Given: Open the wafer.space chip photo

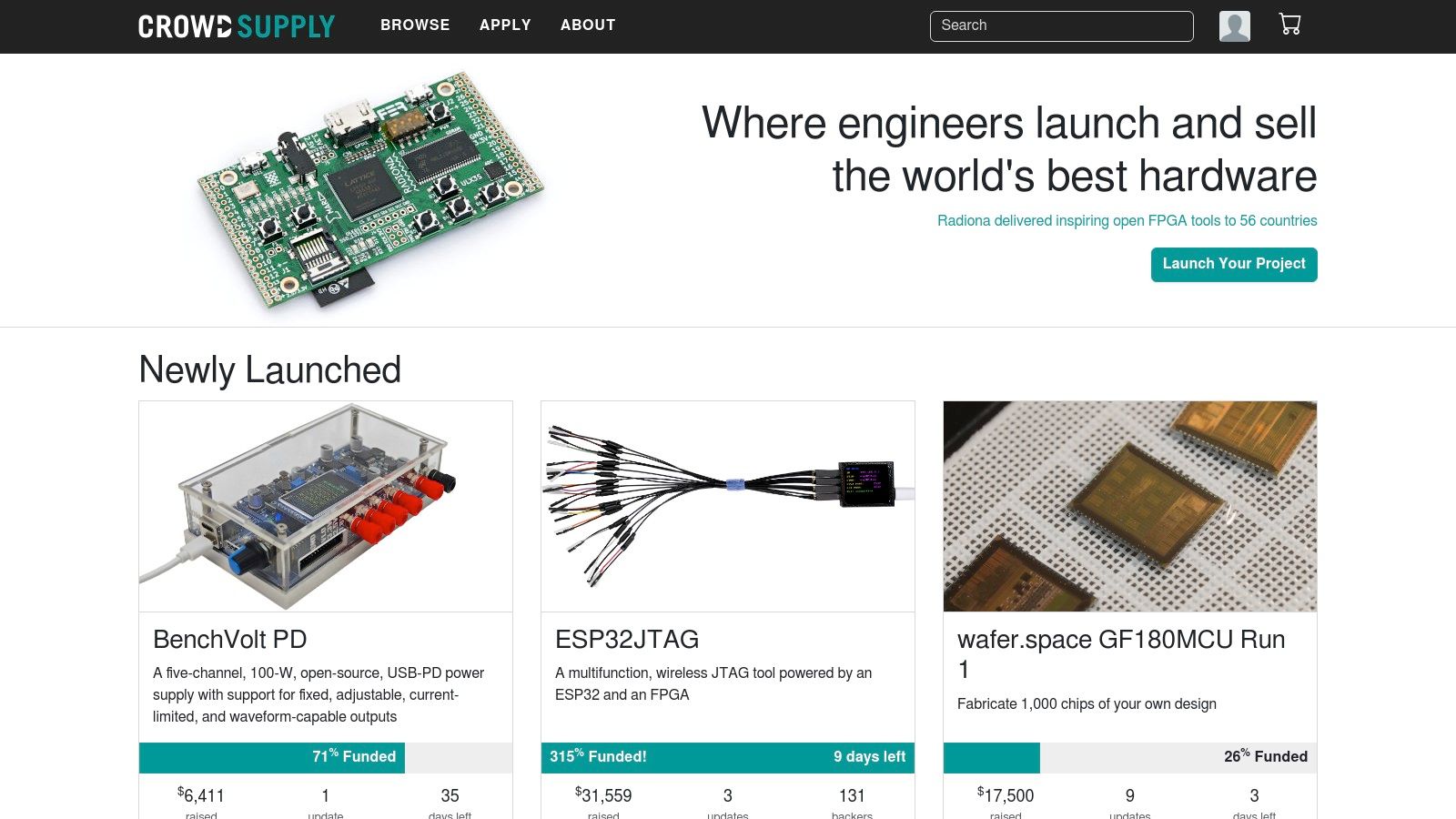Looking at the screenshot, I should [1130, 506].
